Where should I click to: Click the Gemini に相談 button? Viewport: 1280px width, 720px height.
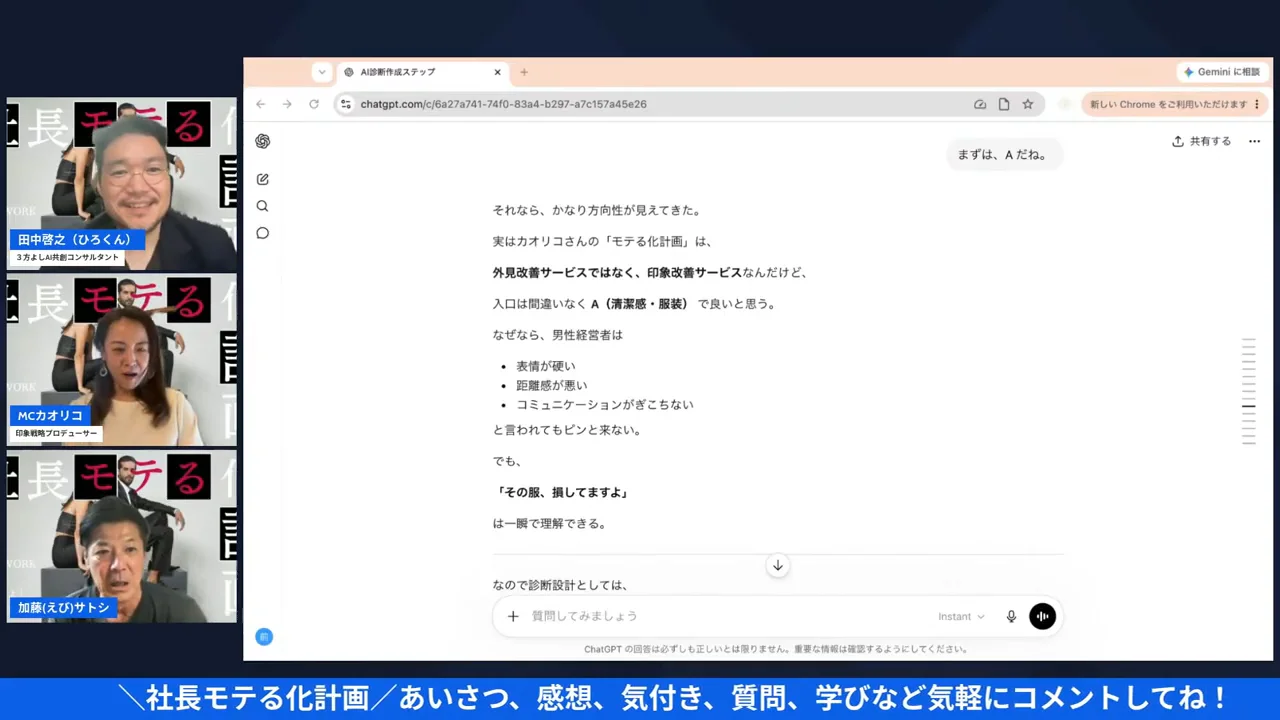(1222, 72)
